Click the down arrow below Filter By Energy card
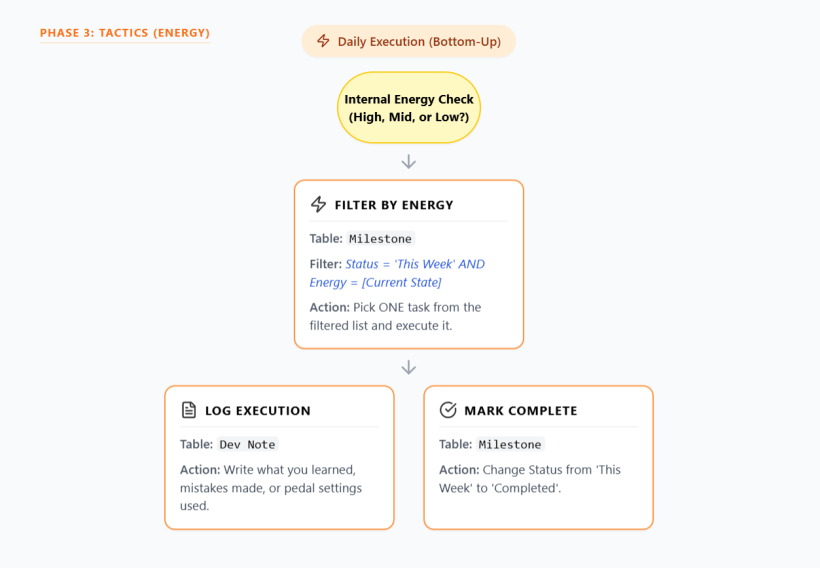820x568 pixels. 408,368
